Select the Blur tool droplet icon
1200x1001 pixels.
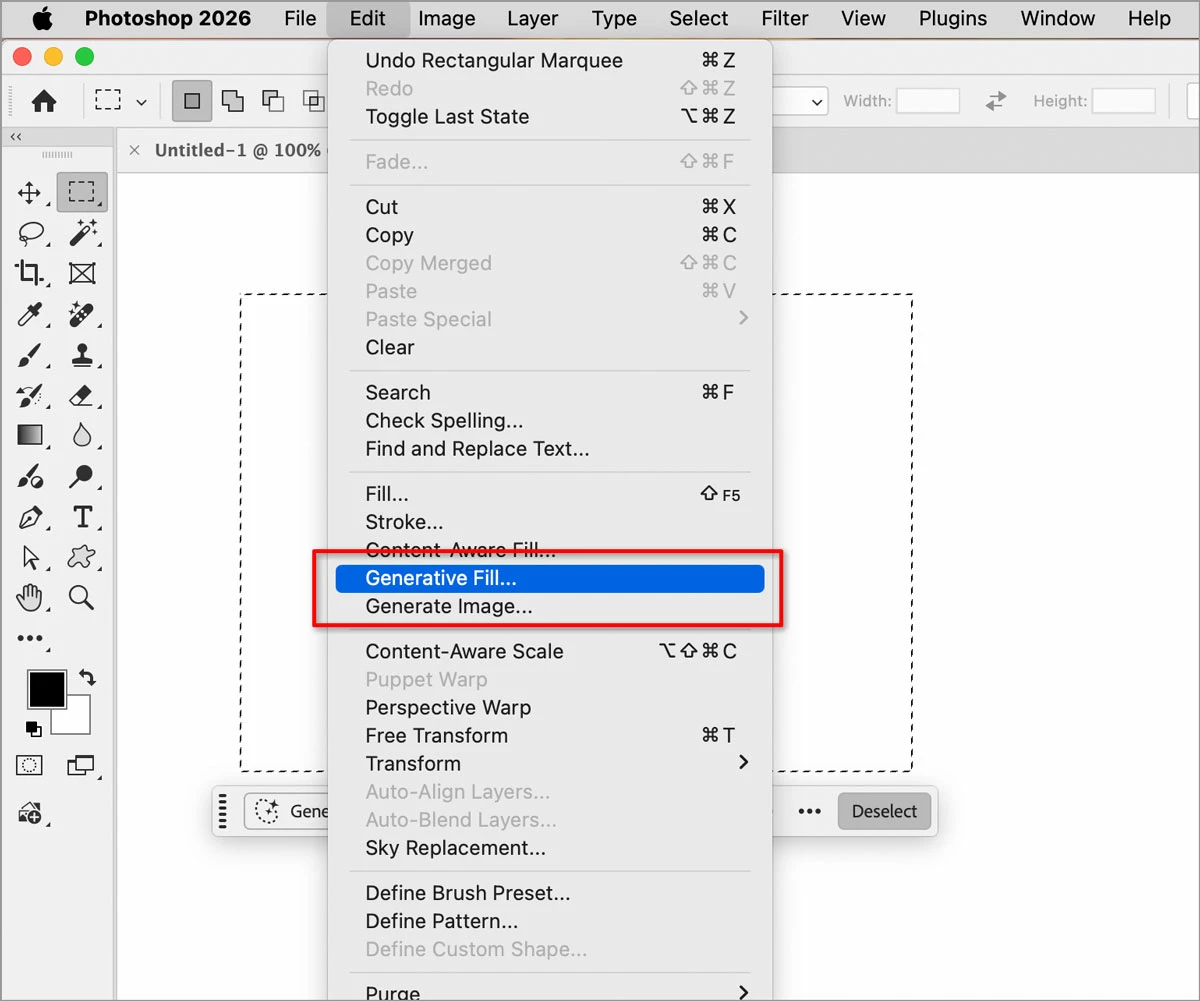click(82, 435)
